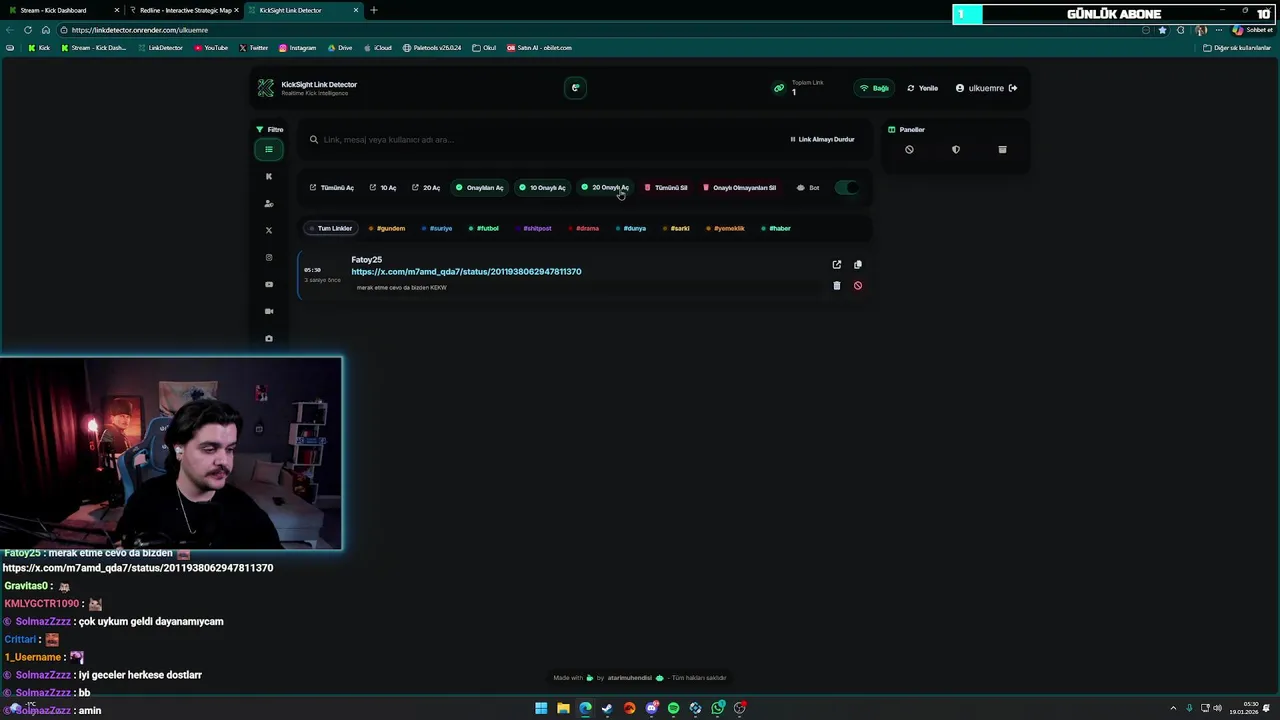Image resolution: width=1280 pixels, height=720 pixels.
Task: Open the Windows Start menu
Action: tap(541, 708)
